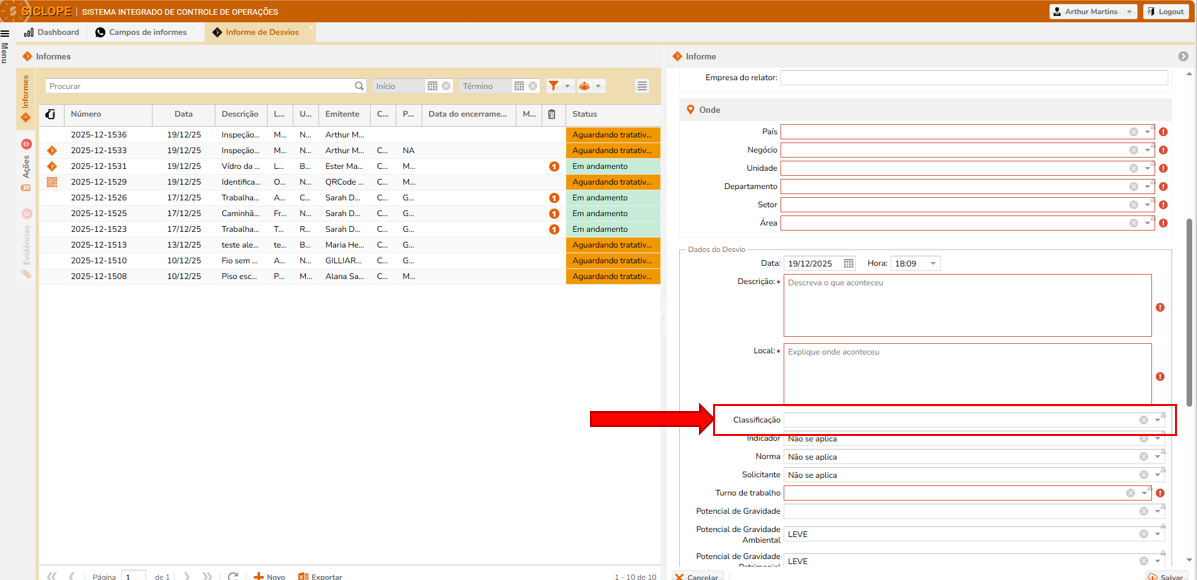Open Arthur Martins user menu
Image resolution: width=1197 pixels, height=580 pixels.
coord(1092,12)
